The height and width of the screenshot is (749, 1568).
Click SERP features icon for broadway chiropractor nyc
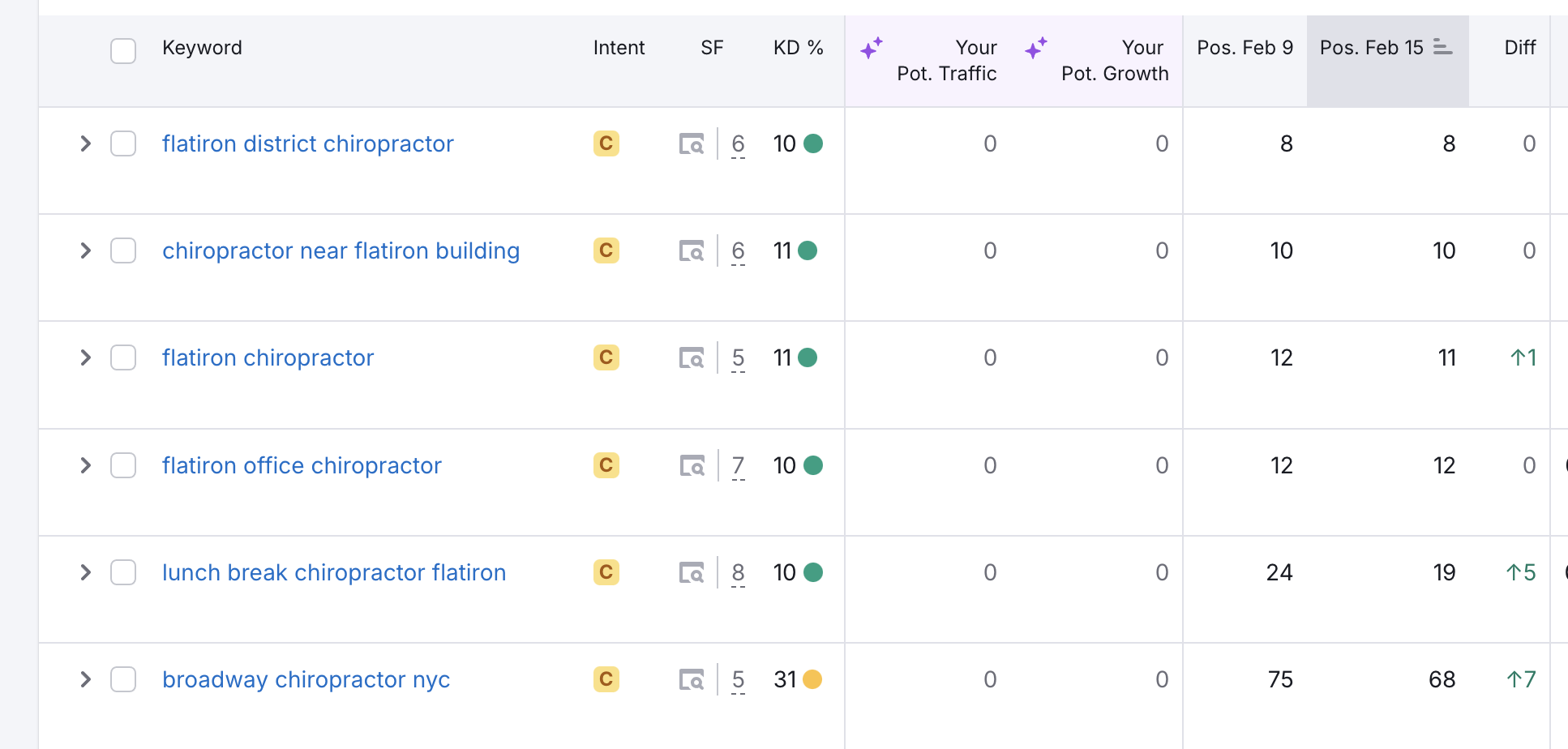(692, 680)
